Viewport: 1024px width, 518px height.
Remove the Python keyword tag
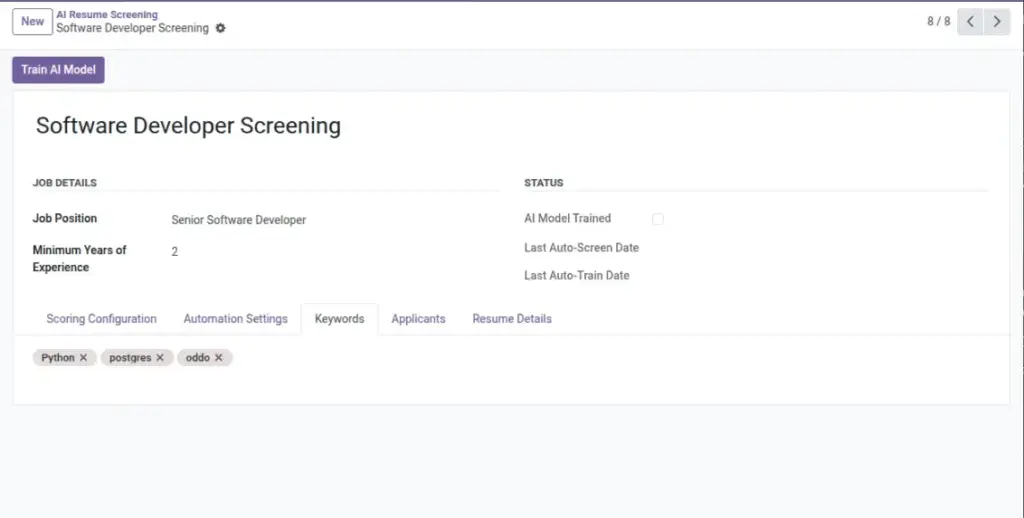(x=83, y=357)
